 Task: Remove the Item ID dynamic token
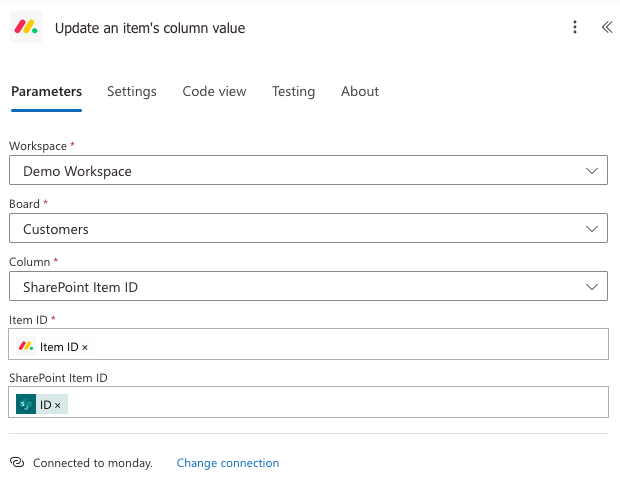pos(85,348)
